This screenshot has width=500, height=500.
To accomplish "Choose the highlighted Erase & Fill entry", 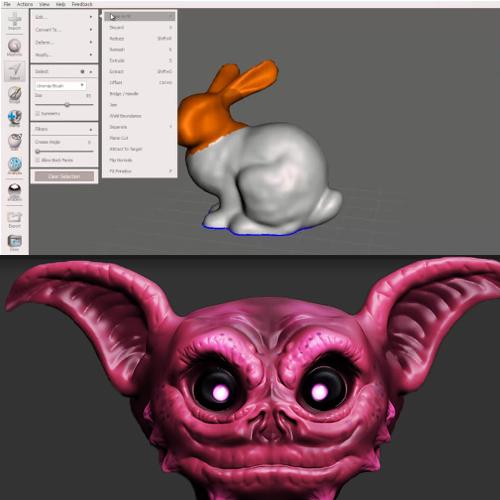I will (x=140, y=16).
